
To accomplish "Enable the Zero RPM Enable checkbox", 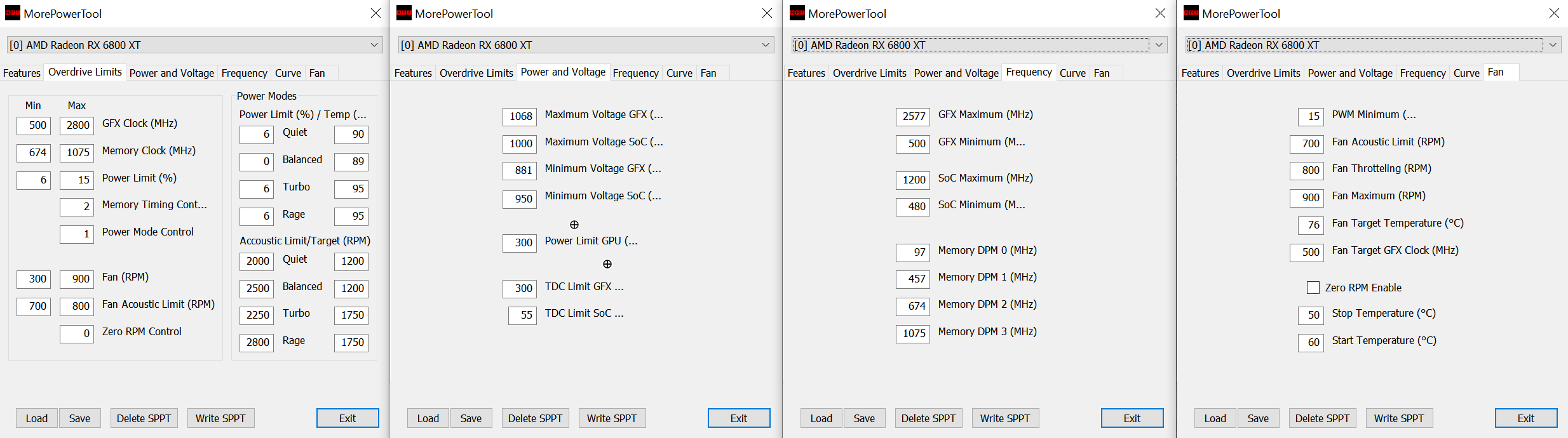I will pyautogui.click(x=1313, y=288).
